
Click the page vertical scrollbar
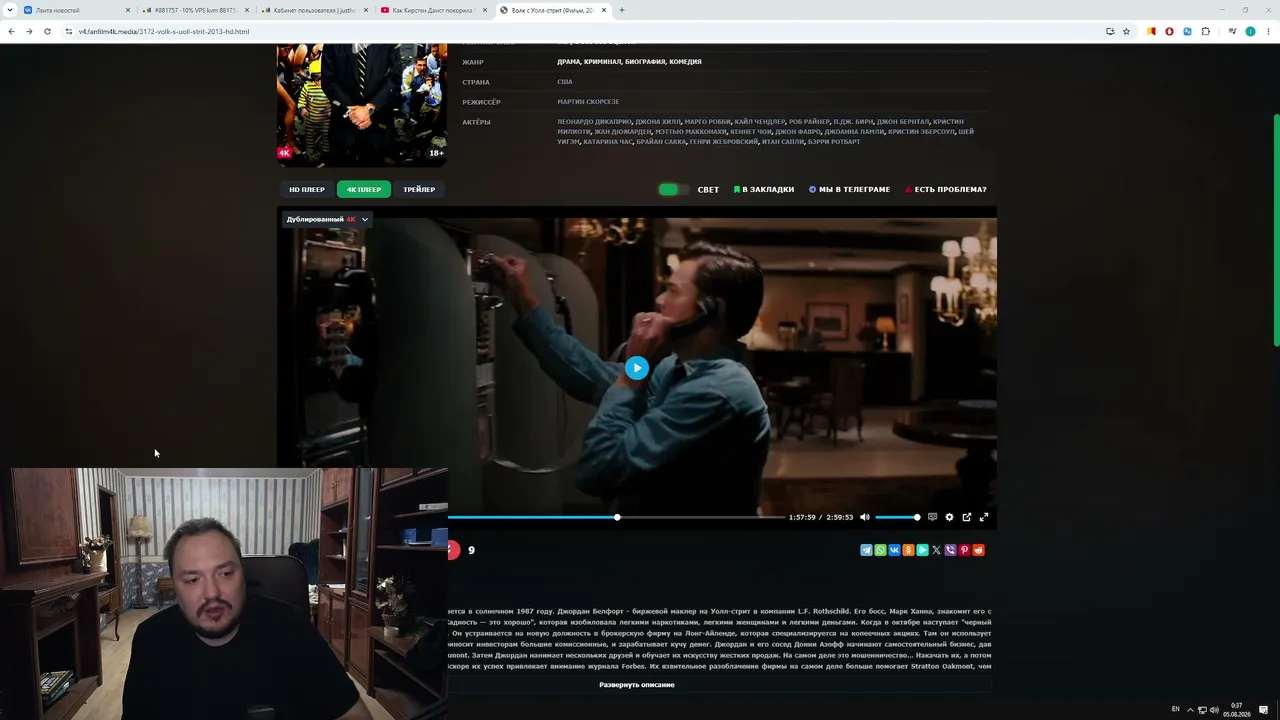coord(1276,230)
